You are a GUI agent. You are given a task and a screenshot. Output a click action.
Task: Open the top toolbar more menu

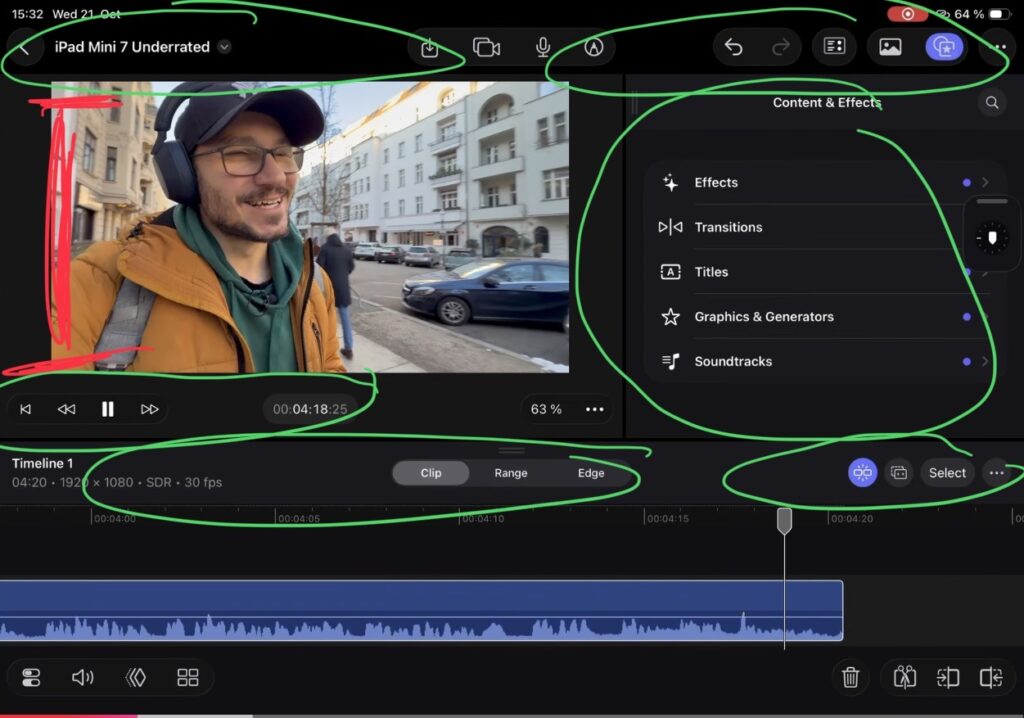pos(999,47)
